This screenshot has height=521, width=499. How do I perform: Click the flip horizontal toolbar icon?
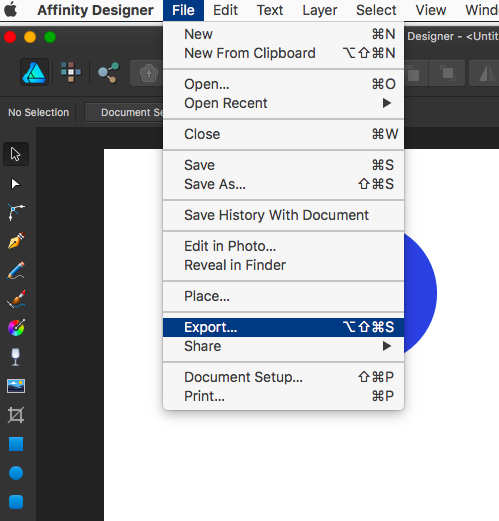[x=486, y=73]
